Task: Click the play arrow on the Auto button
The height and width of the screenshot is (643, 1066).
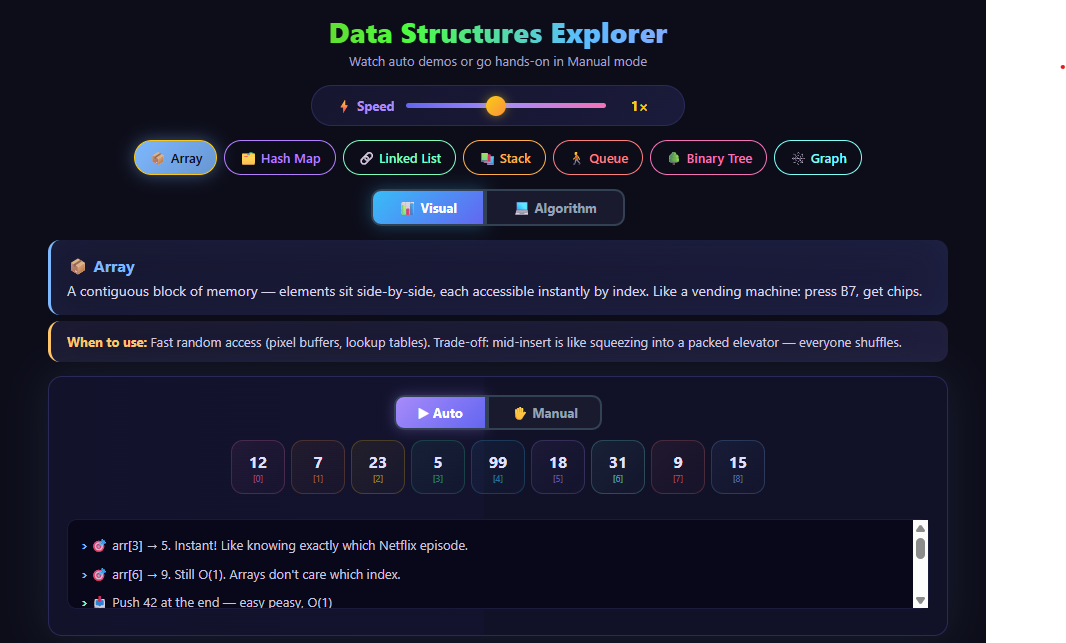Action: (x=424, y=412)
